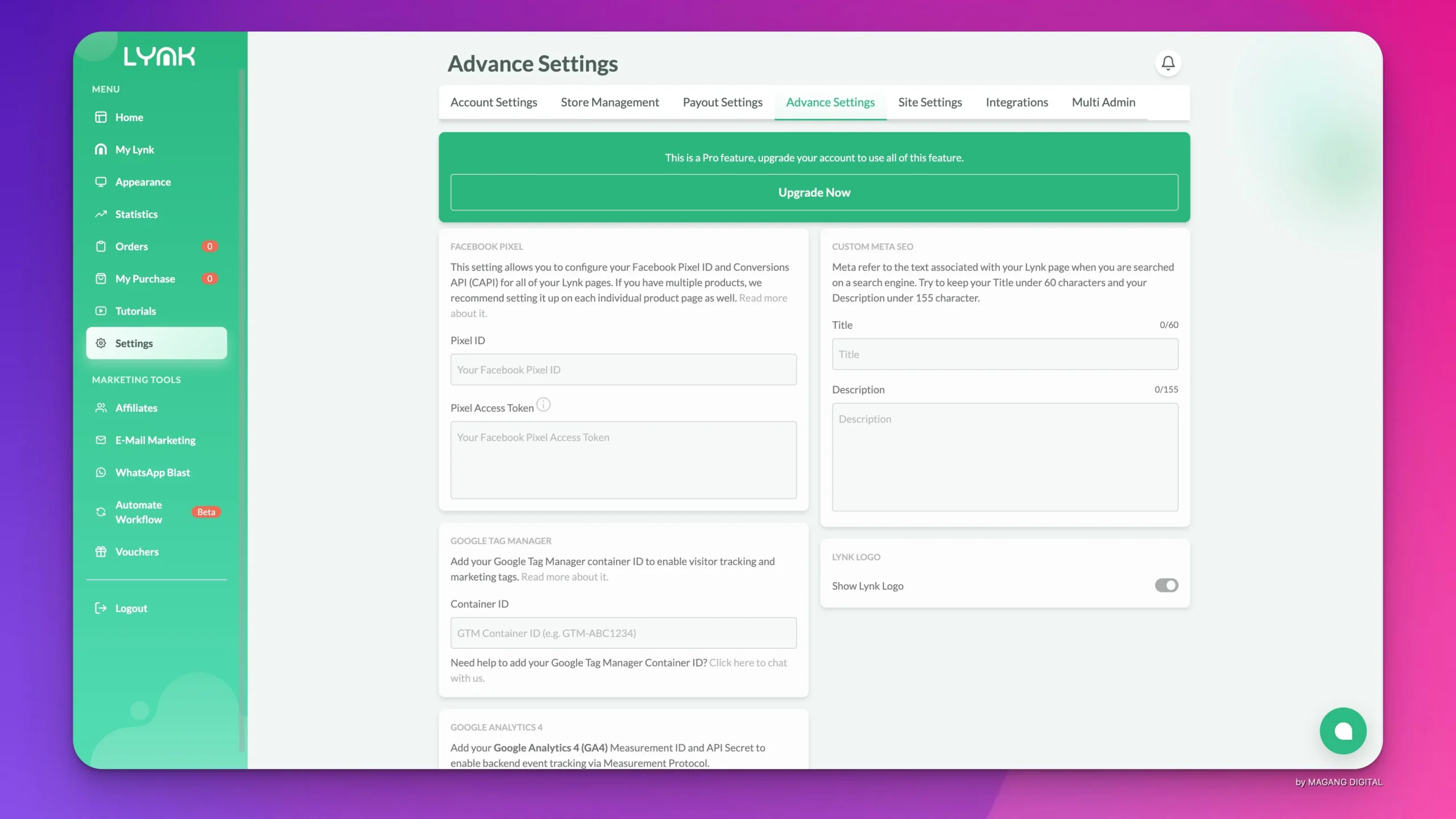Click the notification bell icon
The width and height of the screenshot is (1456, 819).
coord(1168,63)
